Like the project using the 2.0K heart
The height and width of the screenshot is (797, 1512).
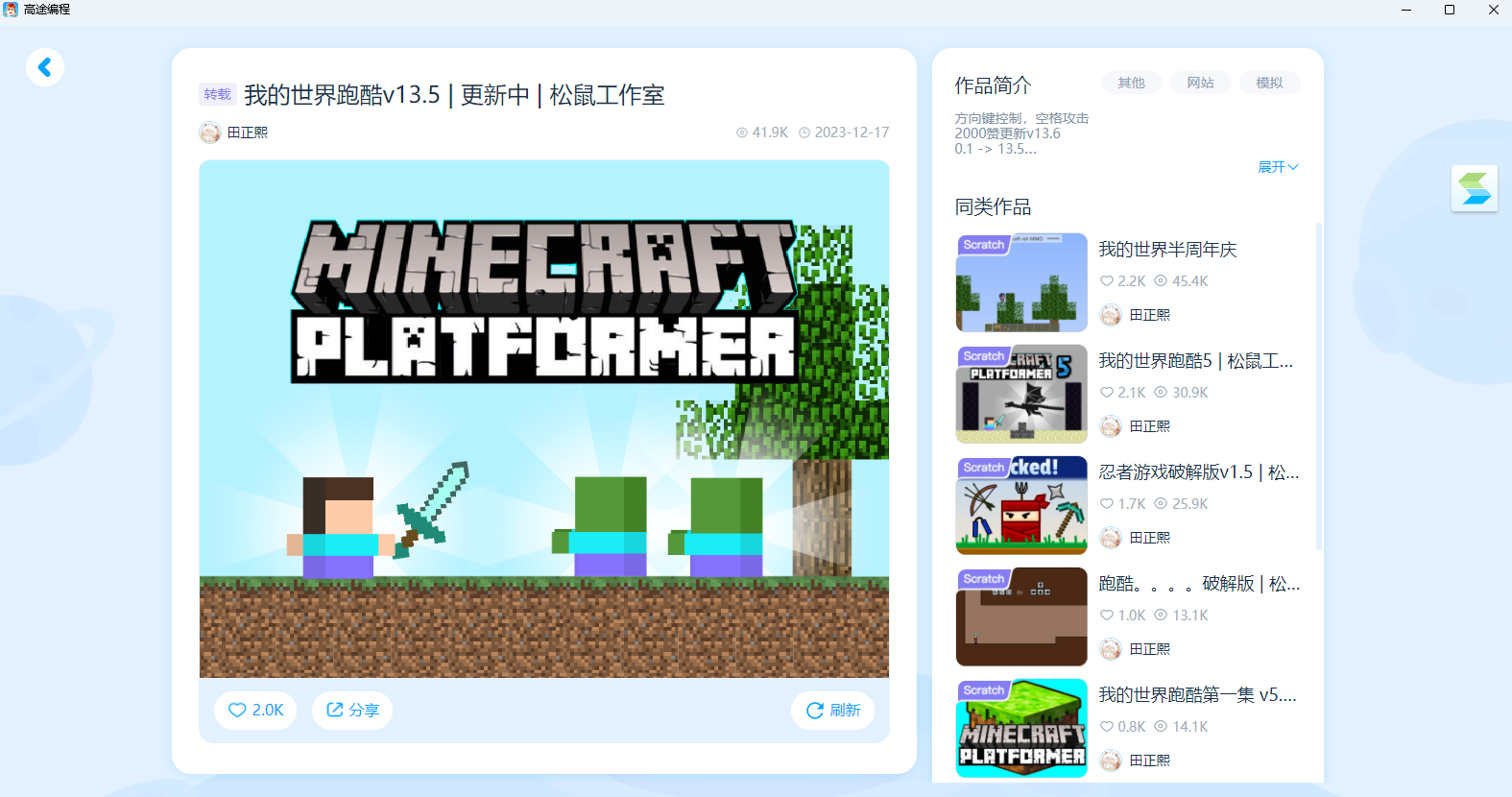tap(255, 711)
